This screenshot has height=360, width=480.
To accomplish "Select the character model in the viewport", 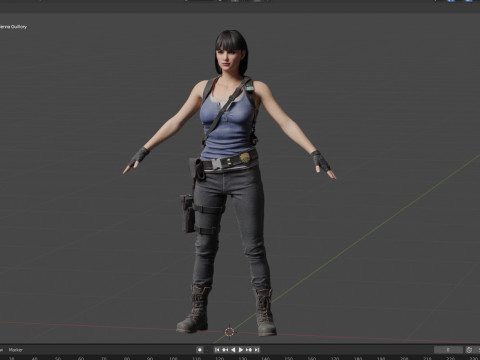I will 229,182.
